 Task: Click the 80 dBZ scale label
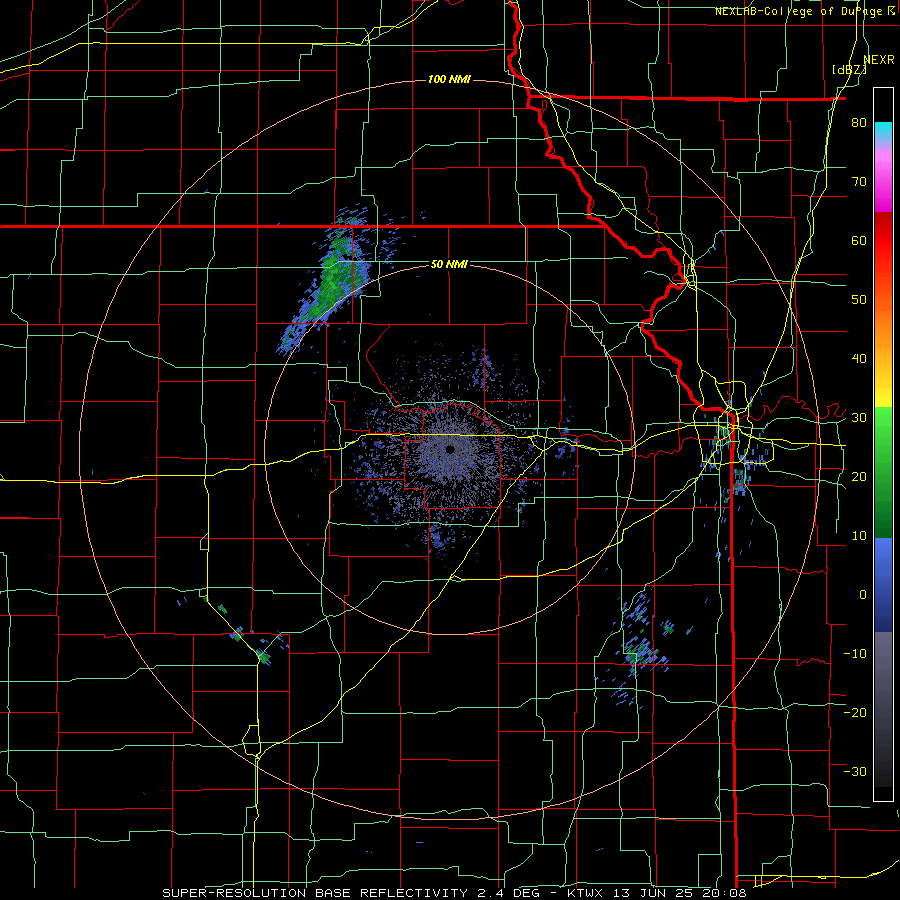tap(859, 123)
